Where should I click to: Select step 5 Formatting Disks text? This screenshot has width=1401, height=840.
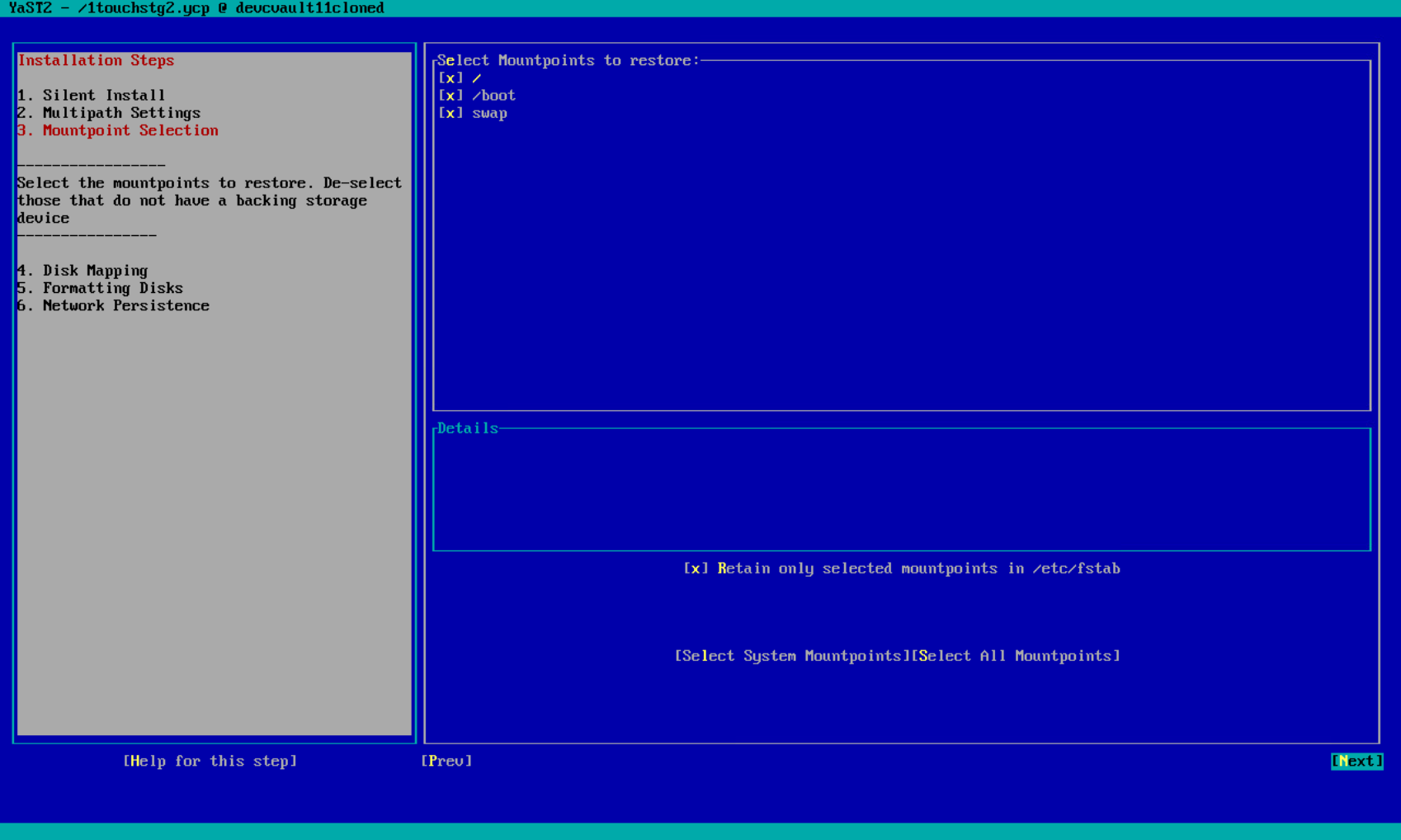click(100, 288)
